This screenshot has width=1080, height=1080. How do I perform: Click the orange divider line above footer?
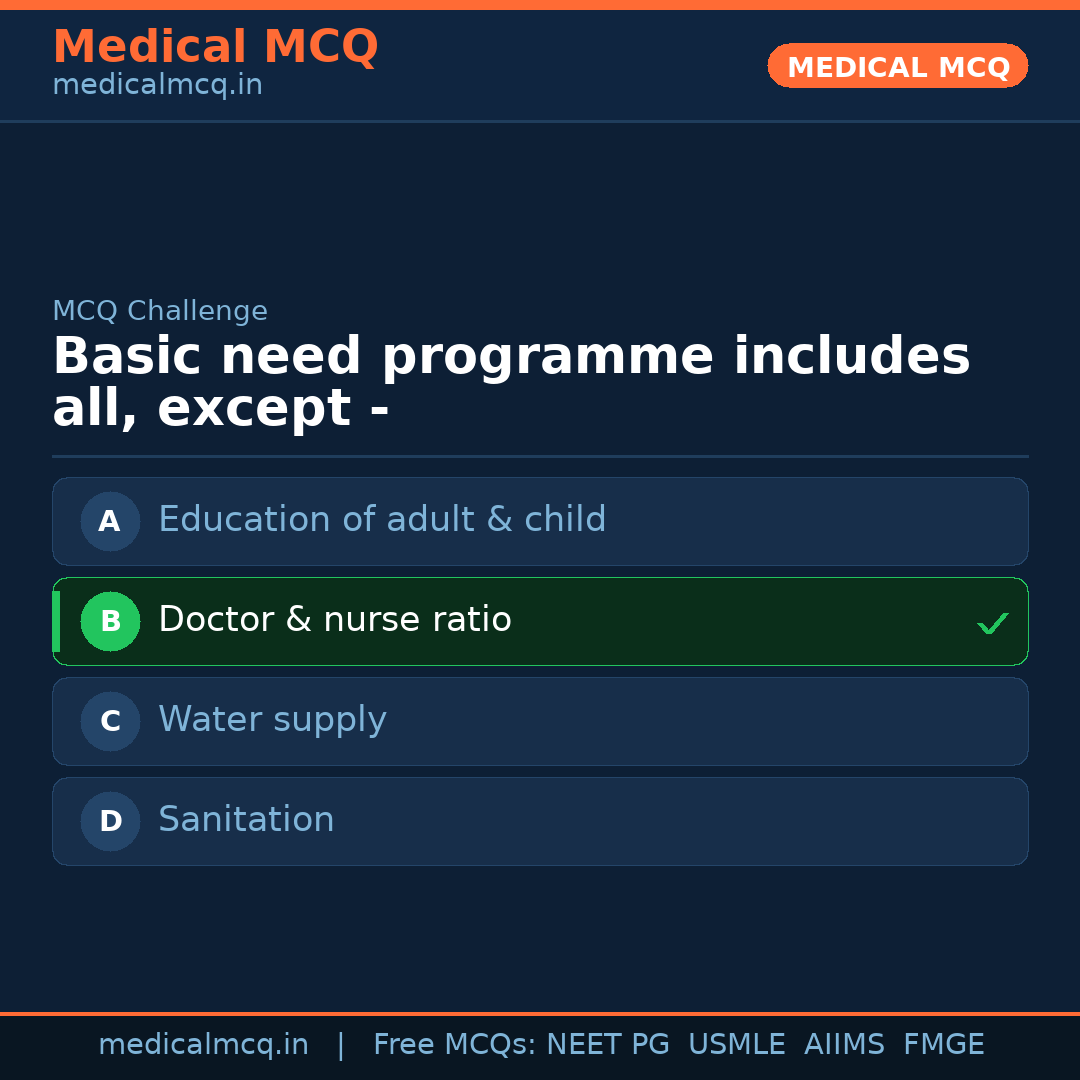pyautogui.click(x=540, y=1012)
